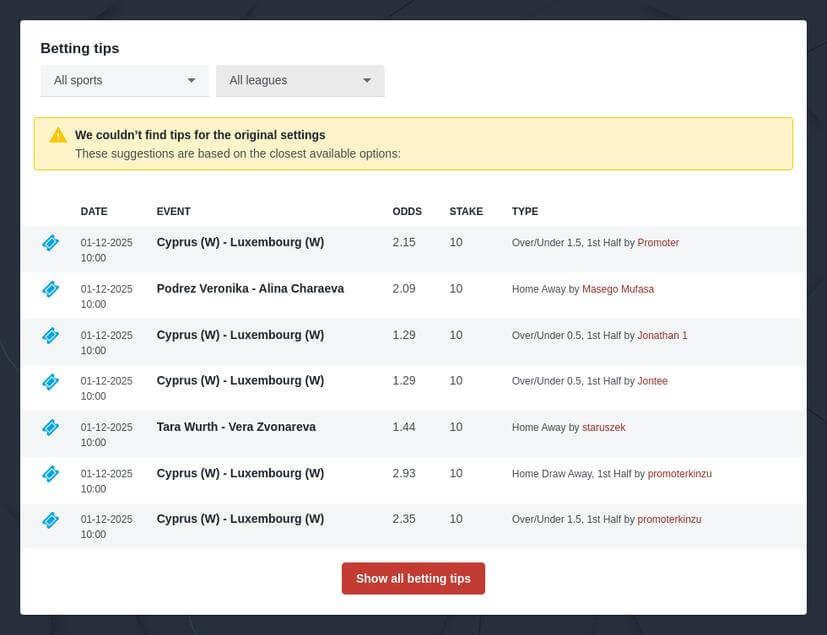Open the ticket icon for the Jontee tip

(50, 381)
